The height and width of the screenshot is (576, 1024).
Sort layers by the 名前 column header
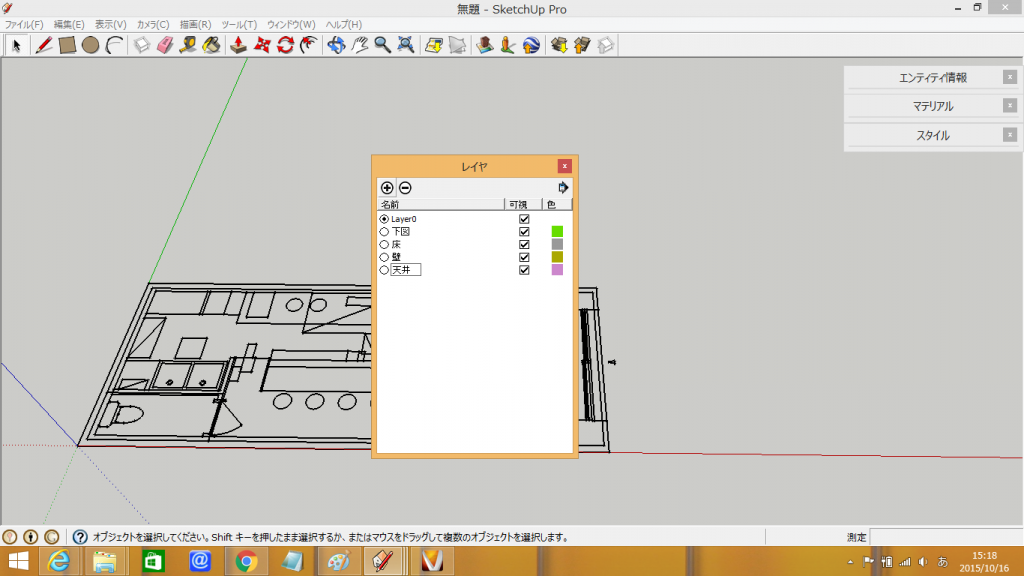[440, 204]
